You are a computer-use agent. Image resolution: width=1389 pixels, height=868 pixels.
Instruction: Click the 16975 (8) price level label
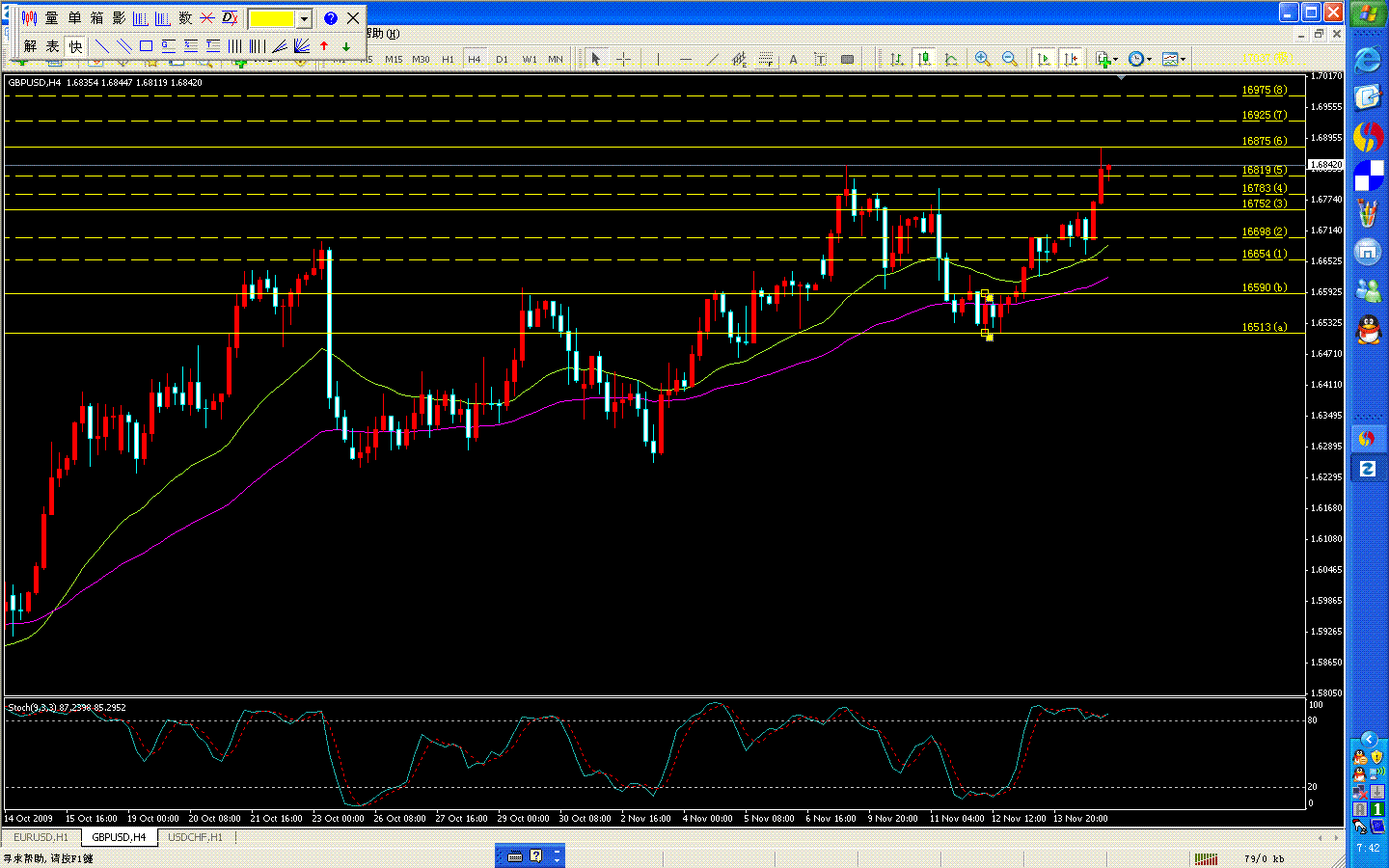tap(1264, 90)
